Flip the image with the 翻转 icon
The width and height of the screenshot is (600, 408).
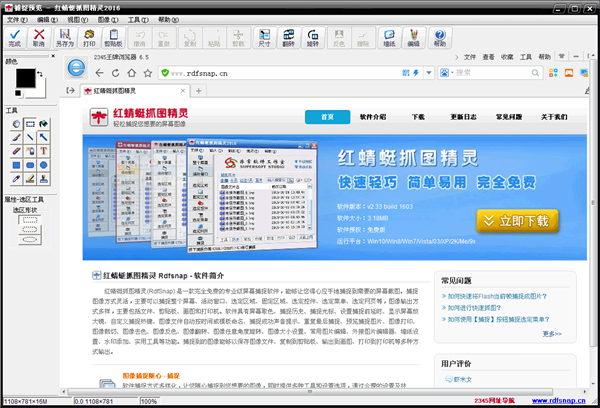(x=289, y=39)
